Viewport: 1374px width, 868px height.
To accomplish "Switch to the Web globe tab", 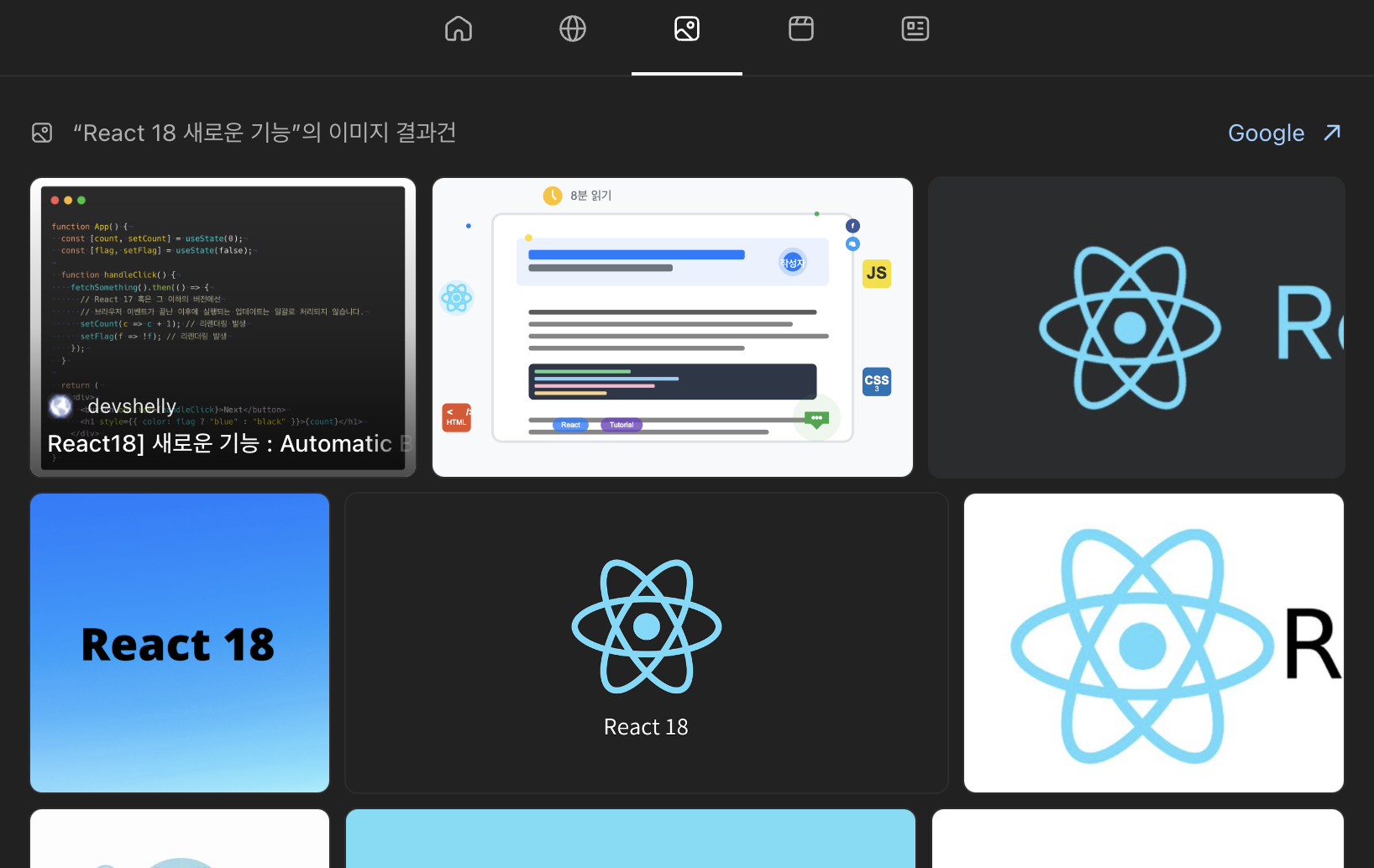I will coord(573,29).
